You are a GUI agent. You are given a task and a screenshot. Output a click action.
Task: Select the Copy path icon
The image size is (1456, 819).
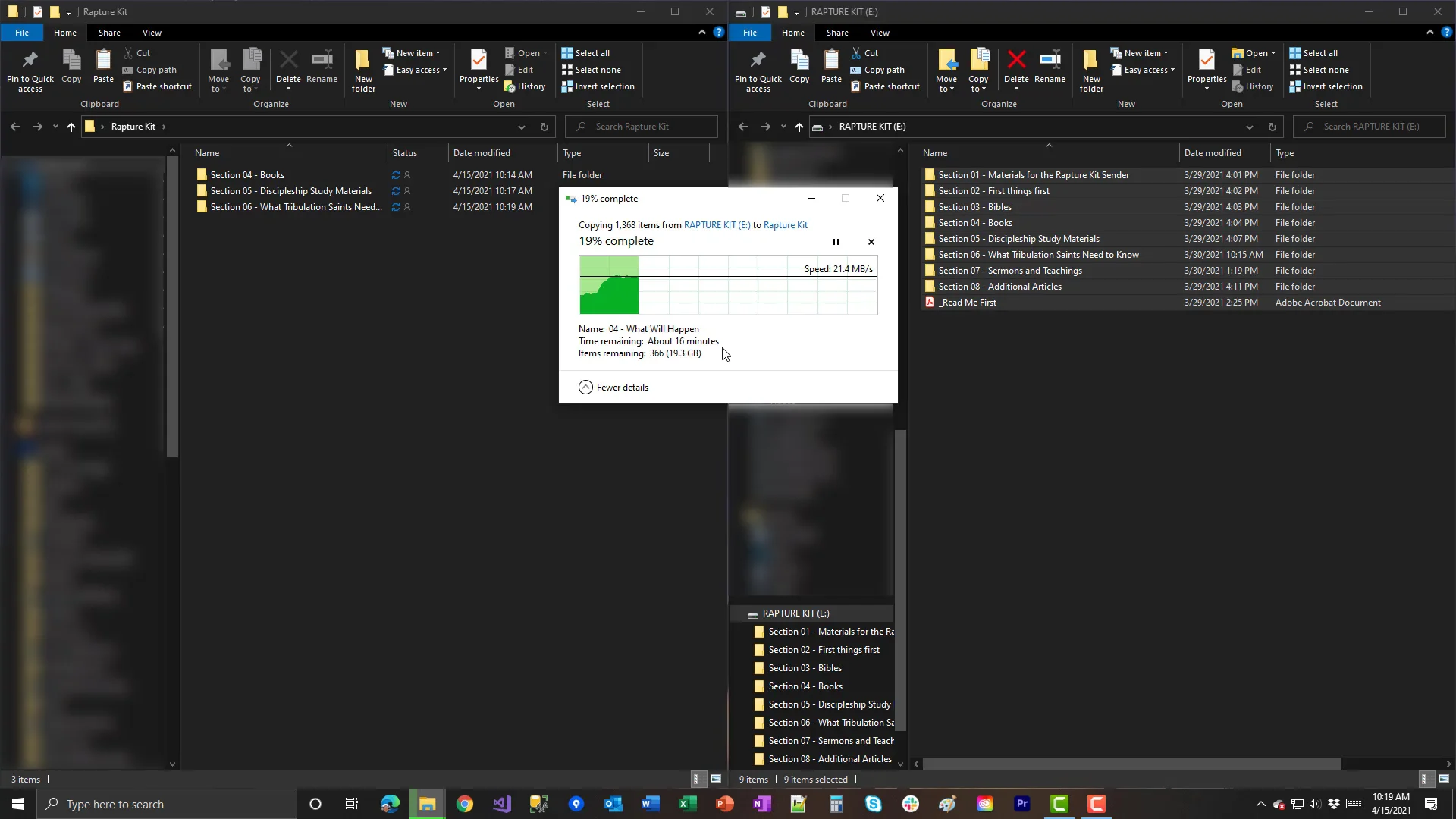[150, 69]
